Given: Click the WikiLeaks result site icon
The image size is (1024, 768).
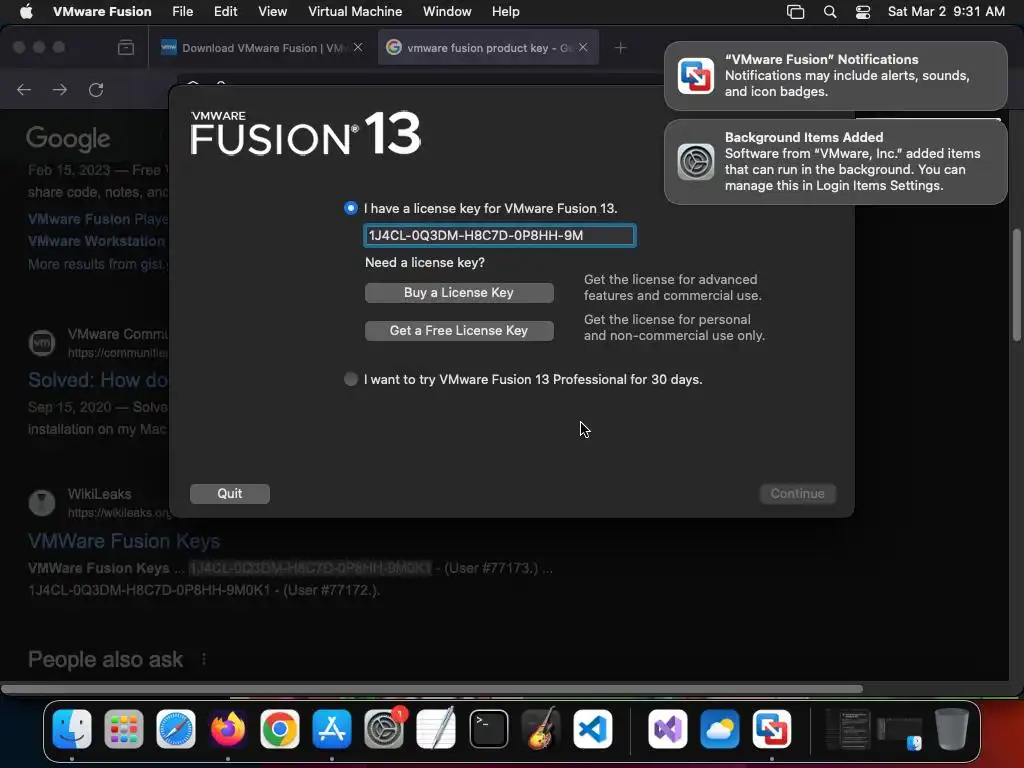Looking at the screenshot, I should (x=42, y=503).
